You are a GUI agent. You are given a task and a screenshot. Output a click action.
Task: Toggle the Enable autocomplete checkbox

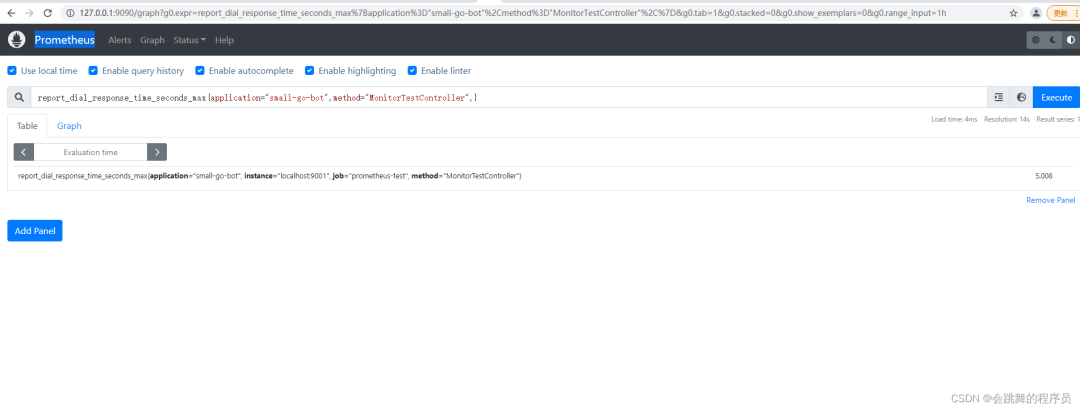coord(200,70)
